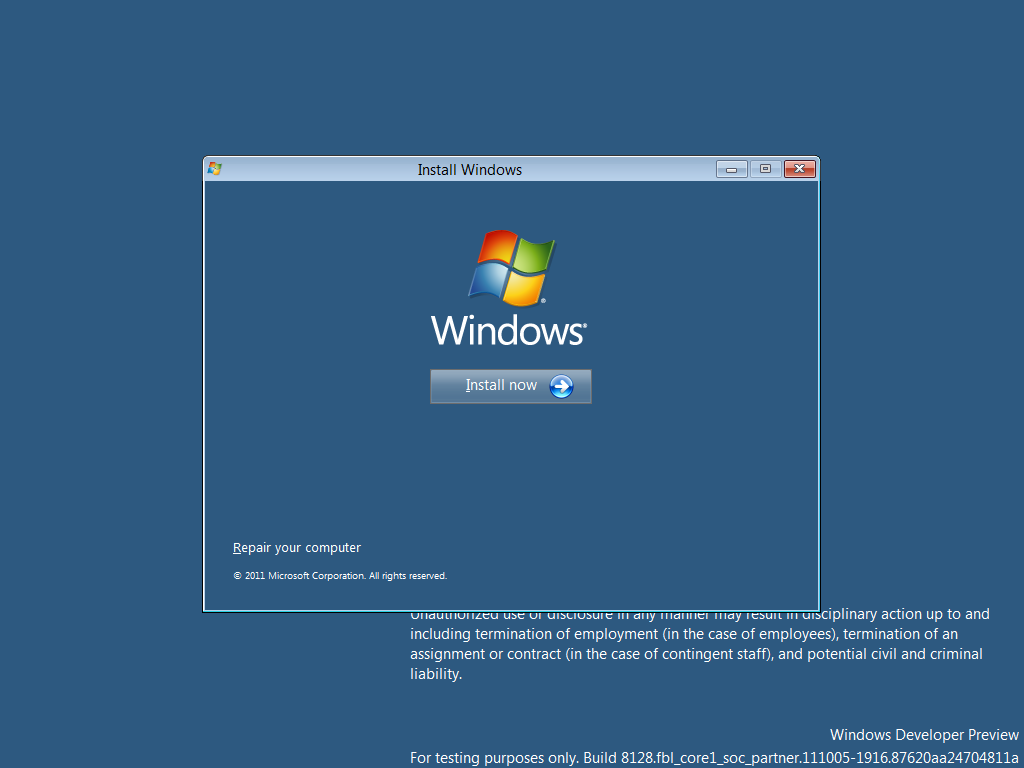
Task: Click the line starting "including termination of employment"
Action: (x=684, y=633)
